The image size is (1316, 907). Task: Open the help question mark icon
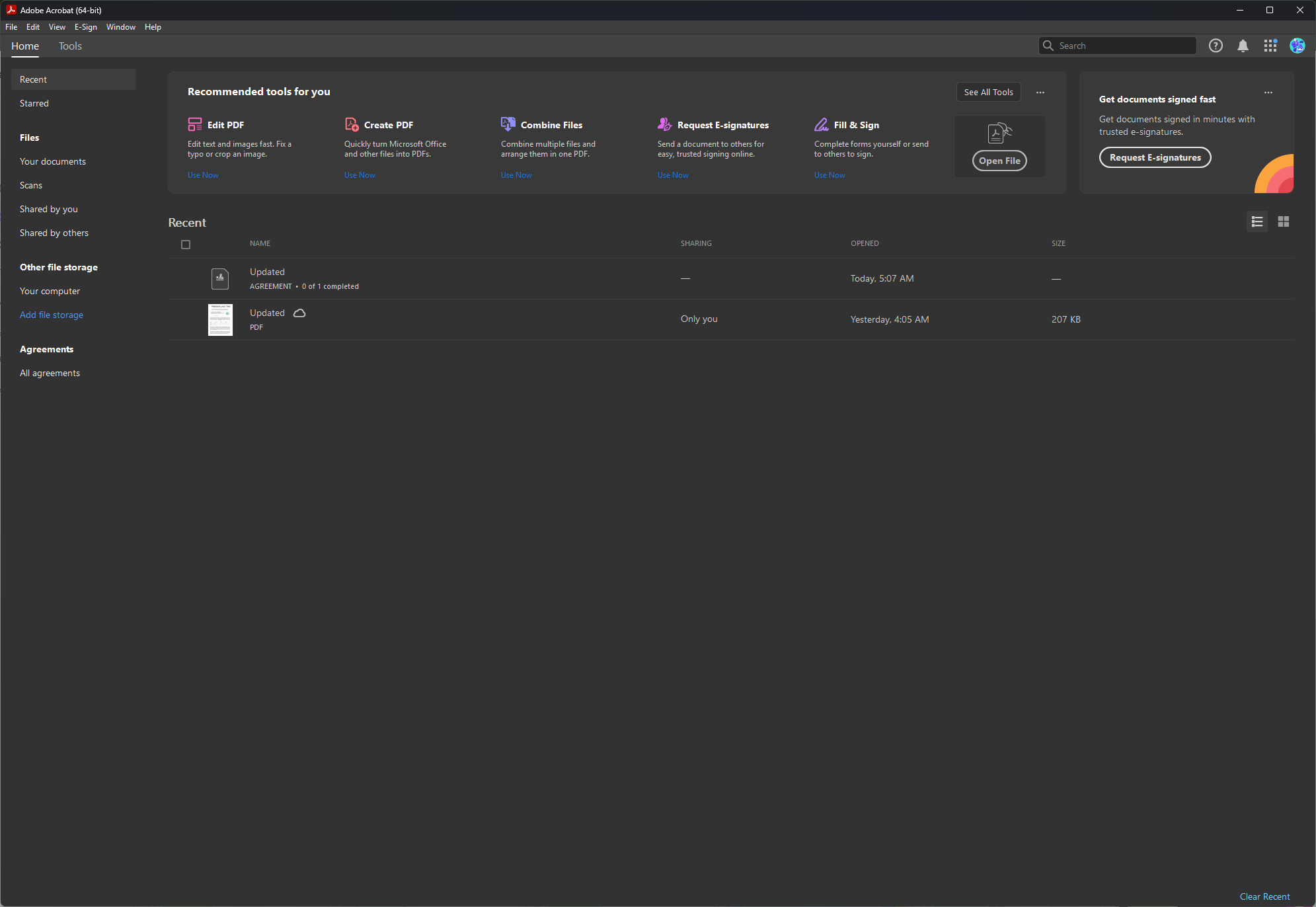1216,46
